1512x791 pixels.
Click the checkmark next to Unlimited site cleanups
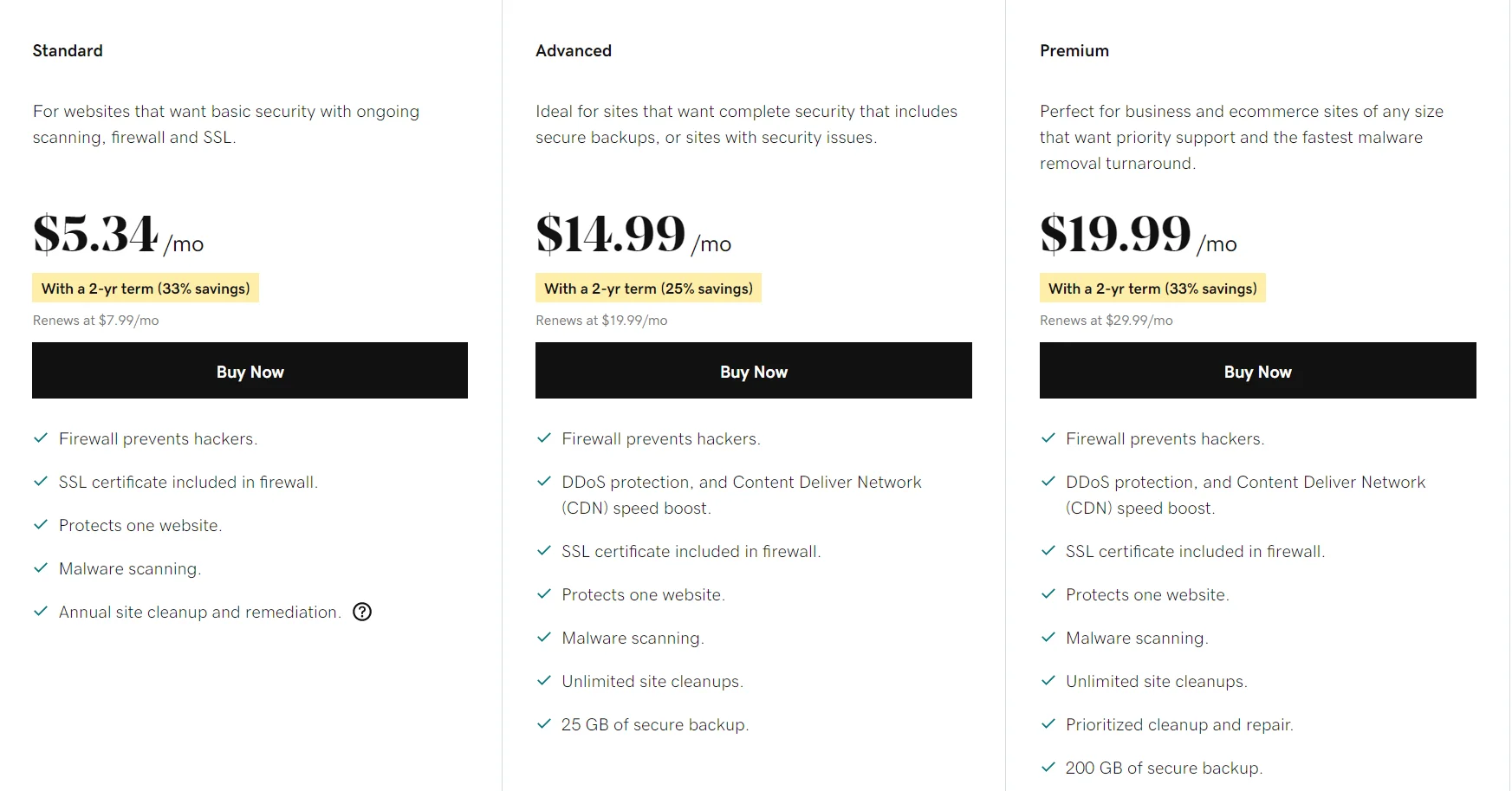[x=545, y=681]
